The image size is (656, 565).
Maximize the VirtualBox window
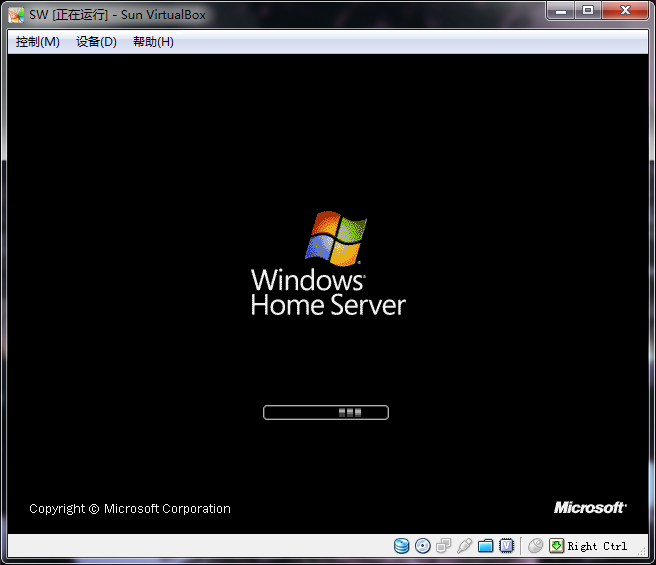[x=588, y=10]
